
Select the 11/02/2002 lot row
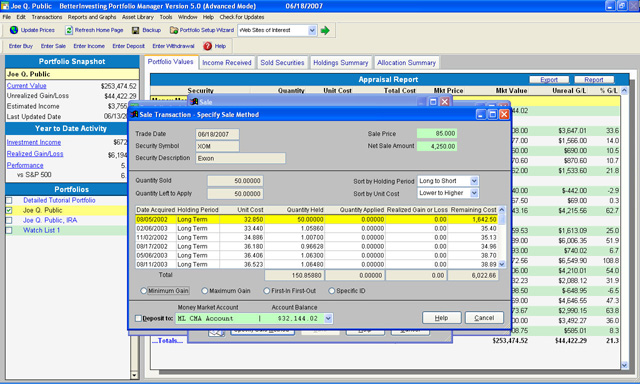click(317, 238)
